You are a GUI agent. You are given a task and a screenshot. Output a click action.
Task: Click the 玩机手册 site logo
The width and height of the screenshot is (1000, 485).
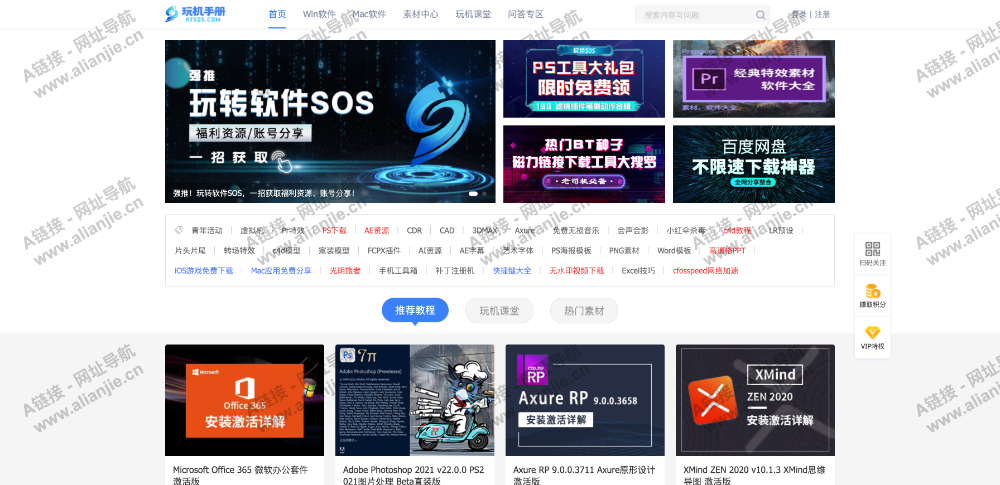[195, 14]
